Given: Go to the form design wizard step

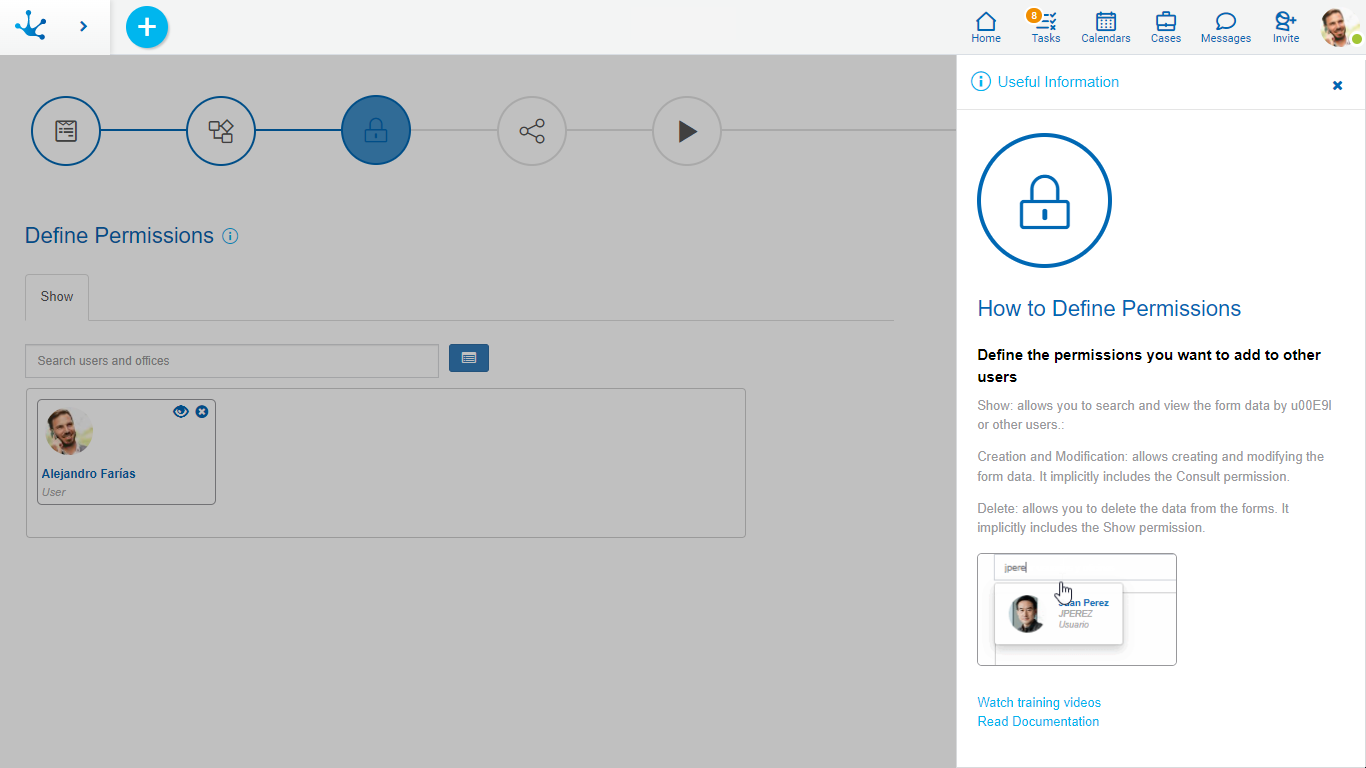Looking at the screenshot, I should [x=66, y=131].
